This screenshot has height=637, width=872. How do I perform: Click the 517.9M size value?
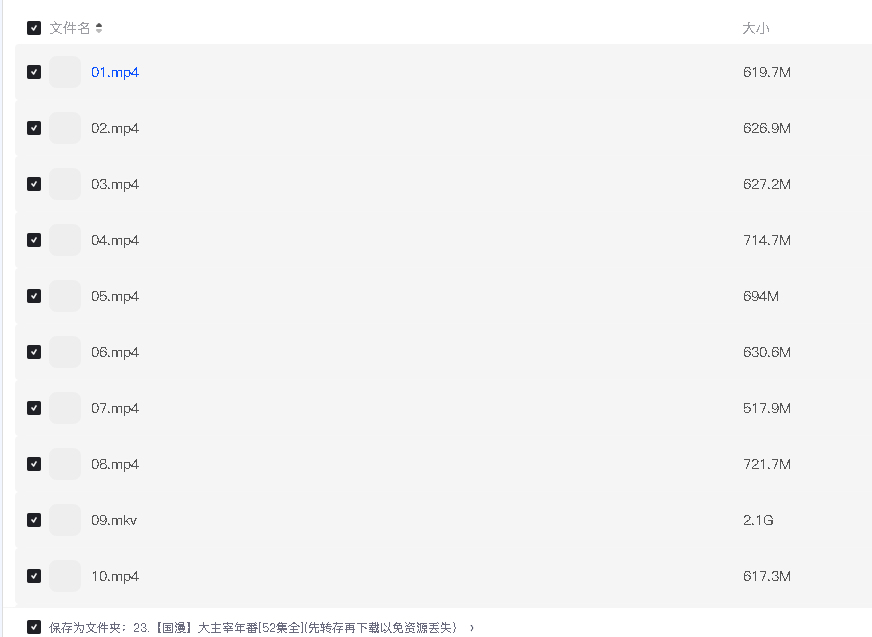[x=767, y=408]
